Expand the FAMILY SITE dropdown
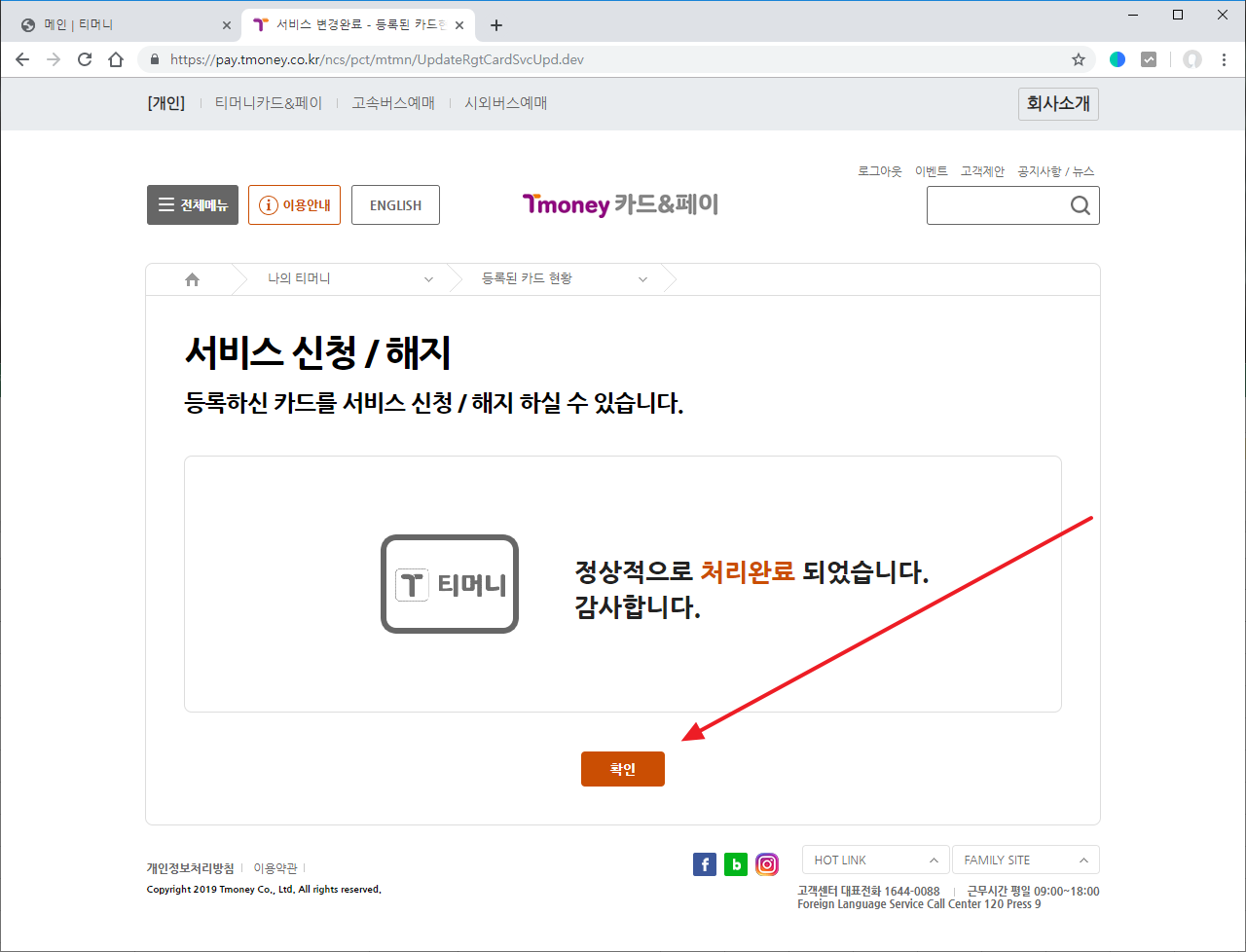Image resolution: width=1246 pixels, height=952 pixels. pyautogui.click(x=1026, y=860)
